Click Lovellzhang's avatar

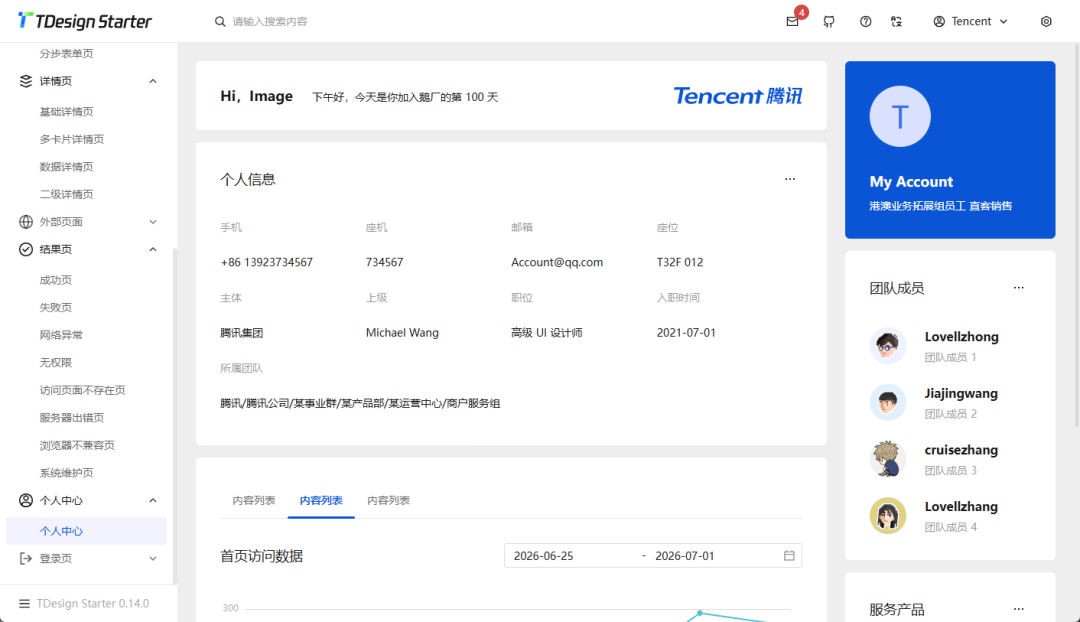887,515
